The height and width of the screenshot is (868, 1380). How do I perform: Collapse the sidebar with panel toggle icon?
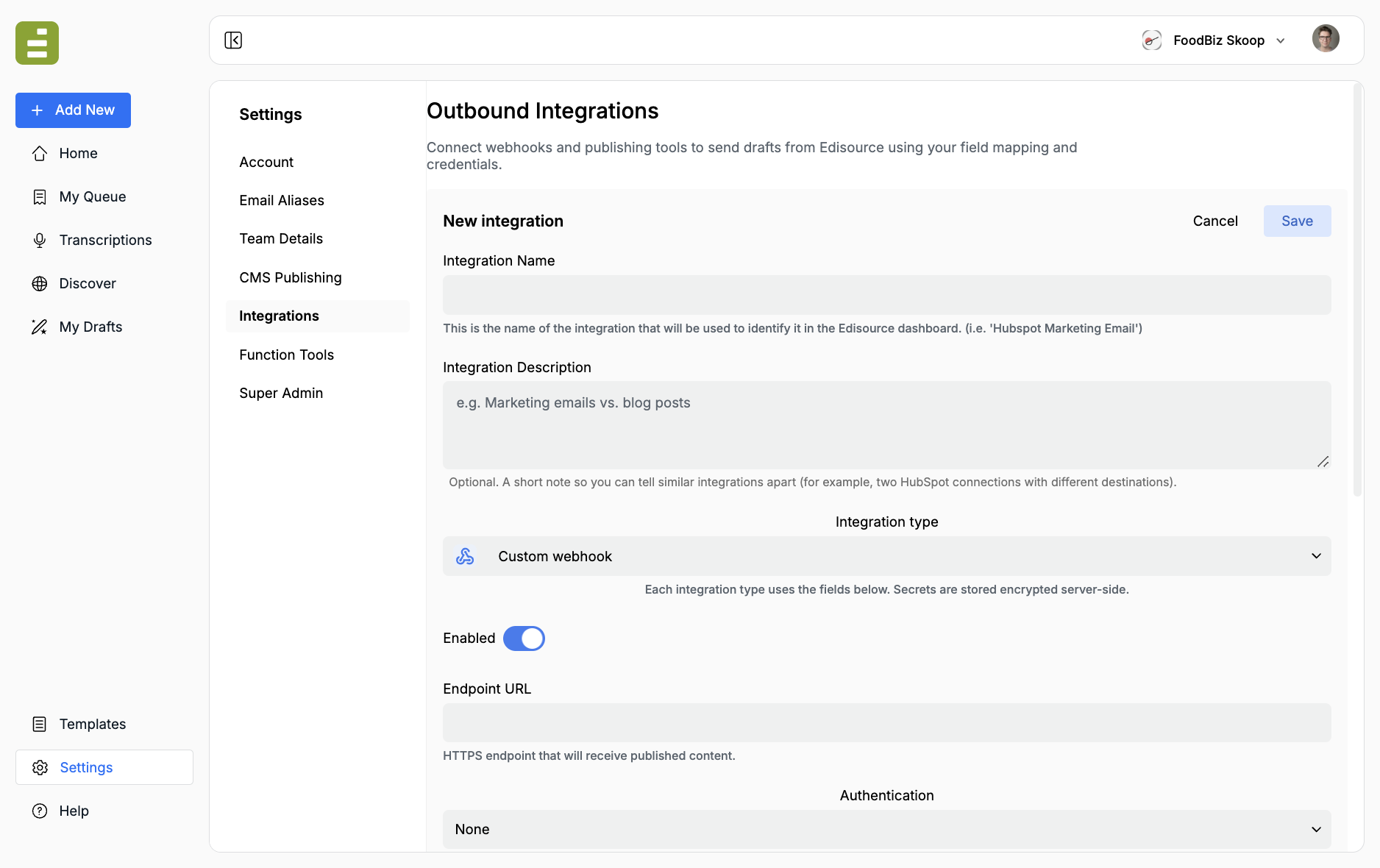point(233,40)
